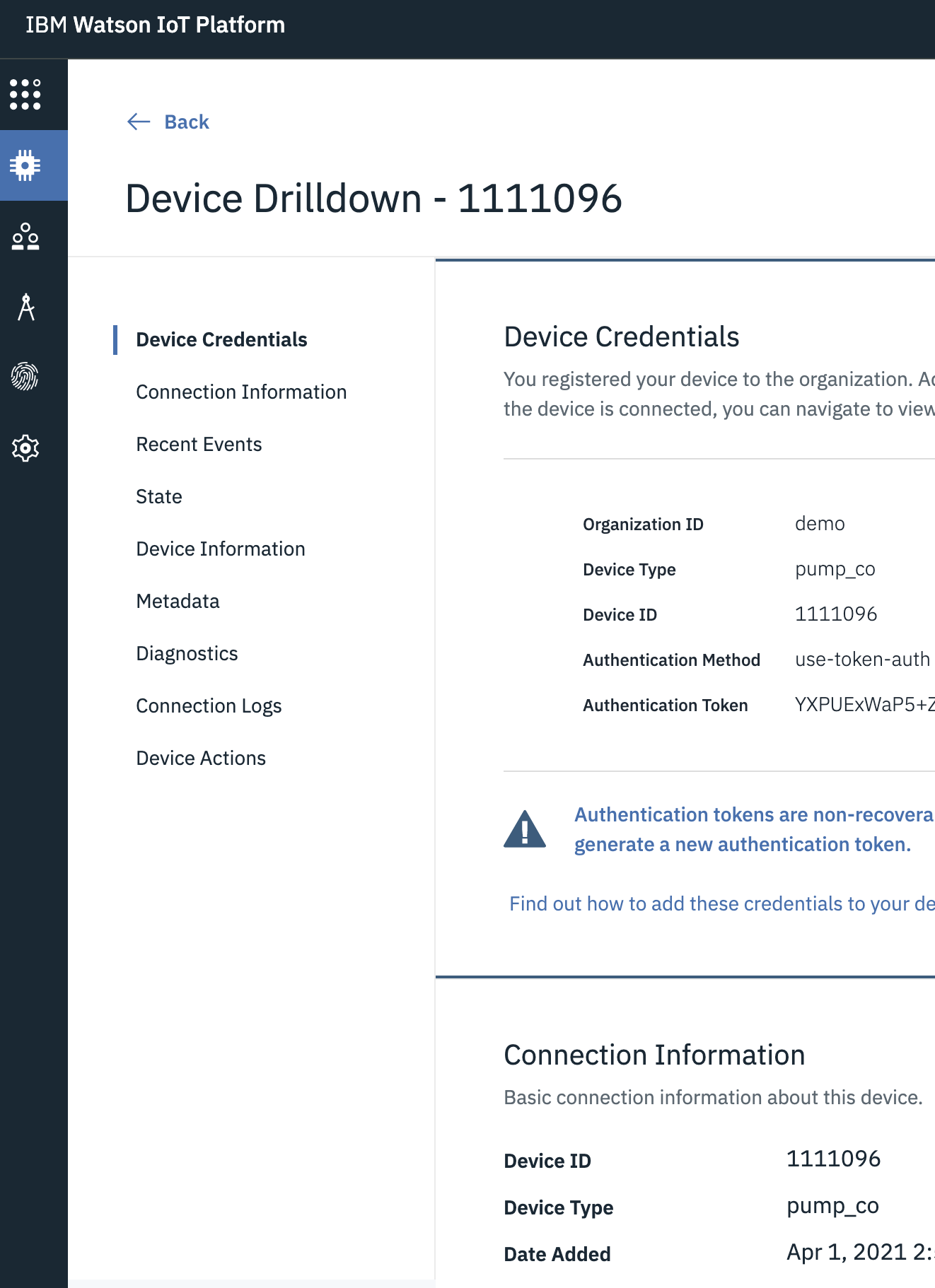935x1288 pixels.
Task: Select the Devices chip icon
Action: (x=25, y=165)
